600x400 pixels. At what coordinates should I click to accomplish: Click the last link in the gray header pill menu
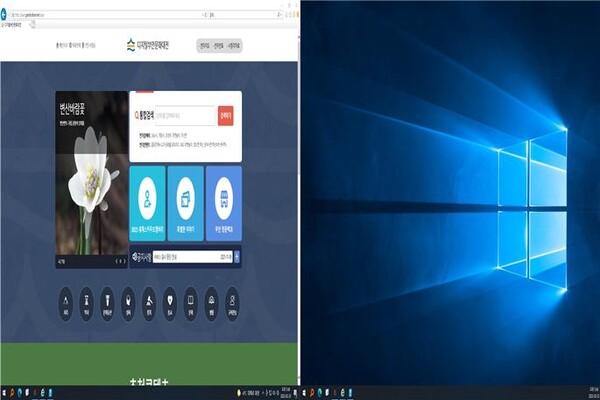tap(232, 46)
